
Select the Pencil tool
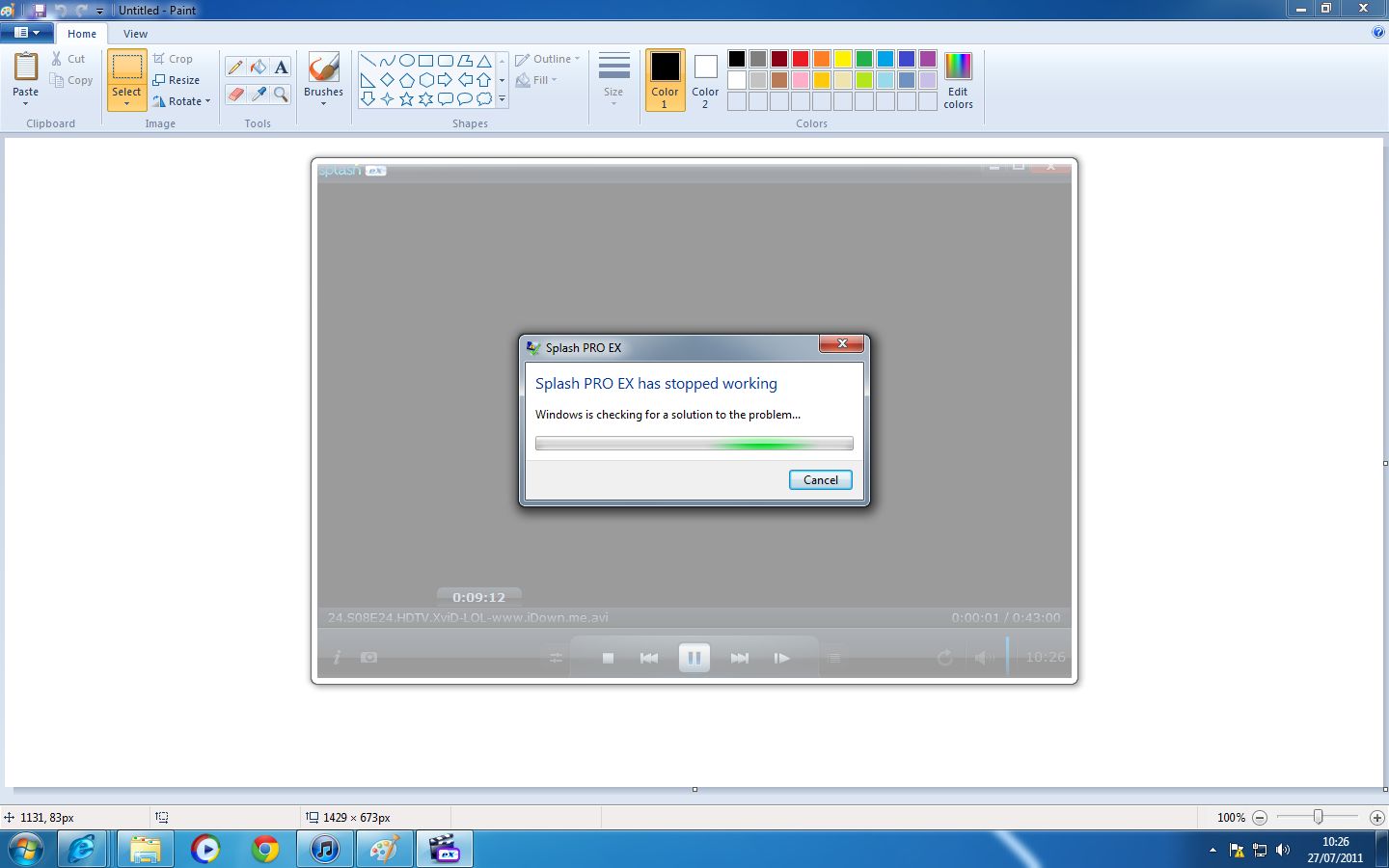click(x=234, y=67)
